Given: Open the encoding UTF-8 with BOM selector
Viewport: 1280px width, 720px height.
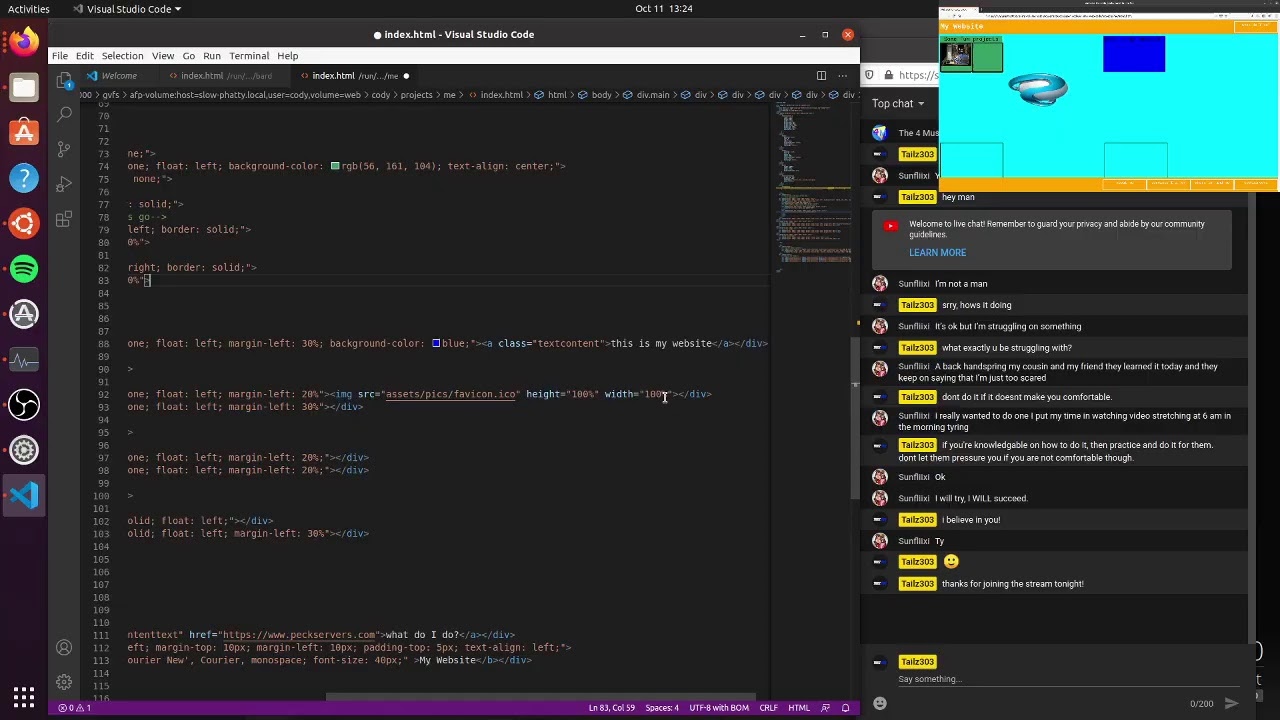Looking at the screenshot, I should [719, 708].
